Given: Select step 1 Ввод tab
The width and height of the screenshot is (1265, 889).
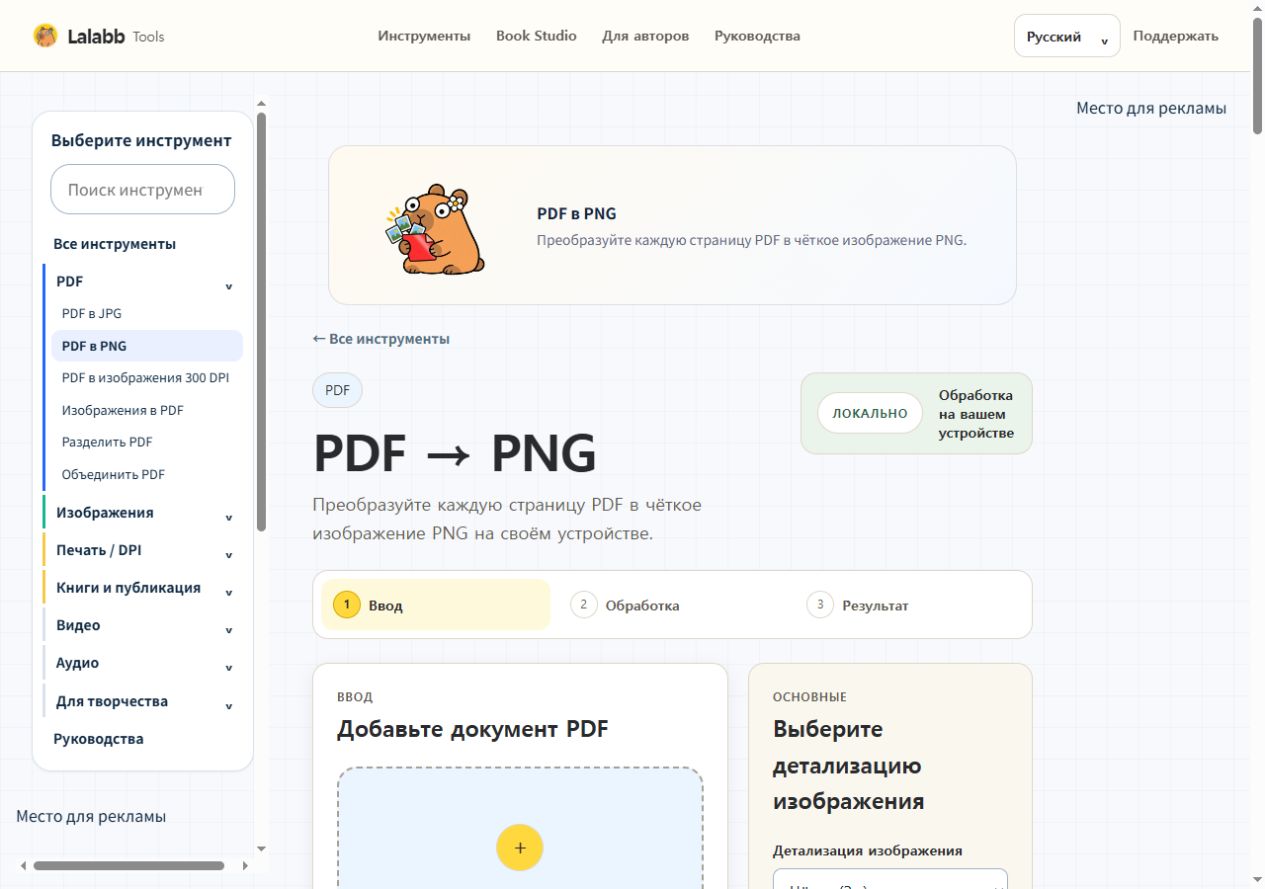Looking at the screenshot, I should click(x=436, y=605).
